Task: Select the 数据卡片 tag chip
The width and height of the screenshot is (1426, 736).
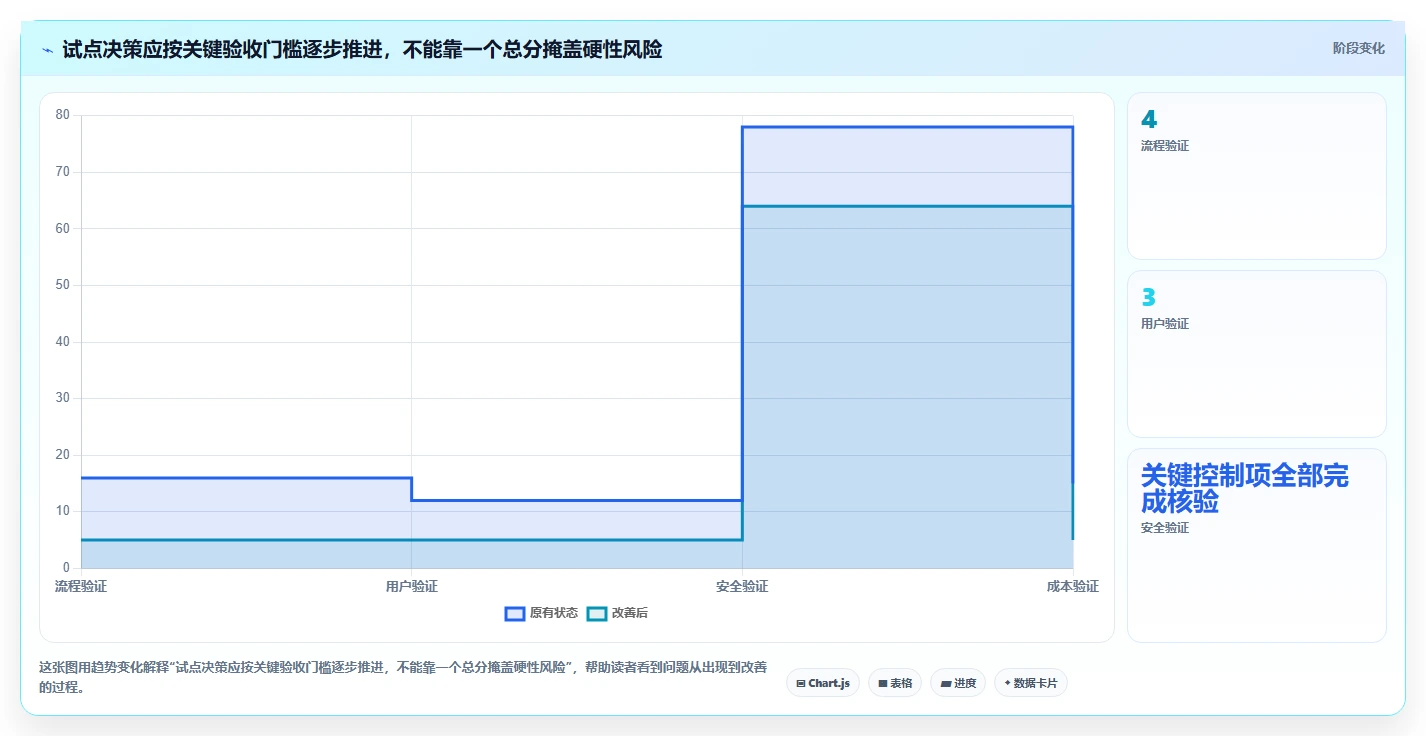Action: point(1031,683)
